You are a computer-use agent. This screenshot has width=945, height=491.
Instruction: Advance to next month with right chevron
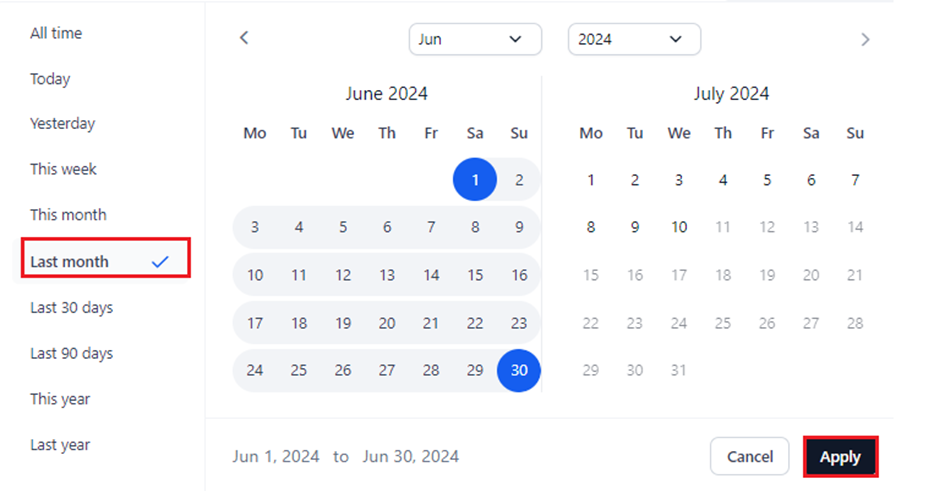pos(865,40)
